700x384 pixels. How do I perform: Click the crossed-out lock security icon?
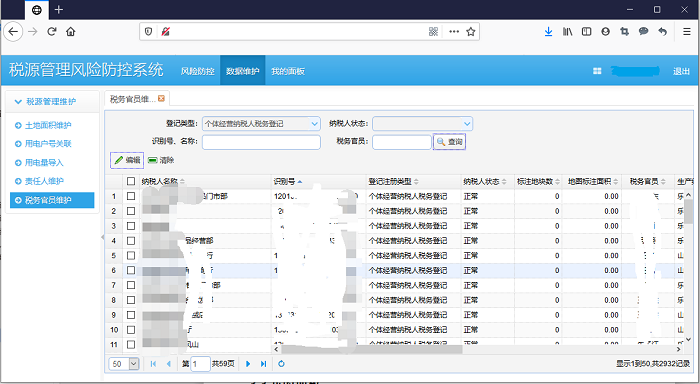[x=166, y=32]
